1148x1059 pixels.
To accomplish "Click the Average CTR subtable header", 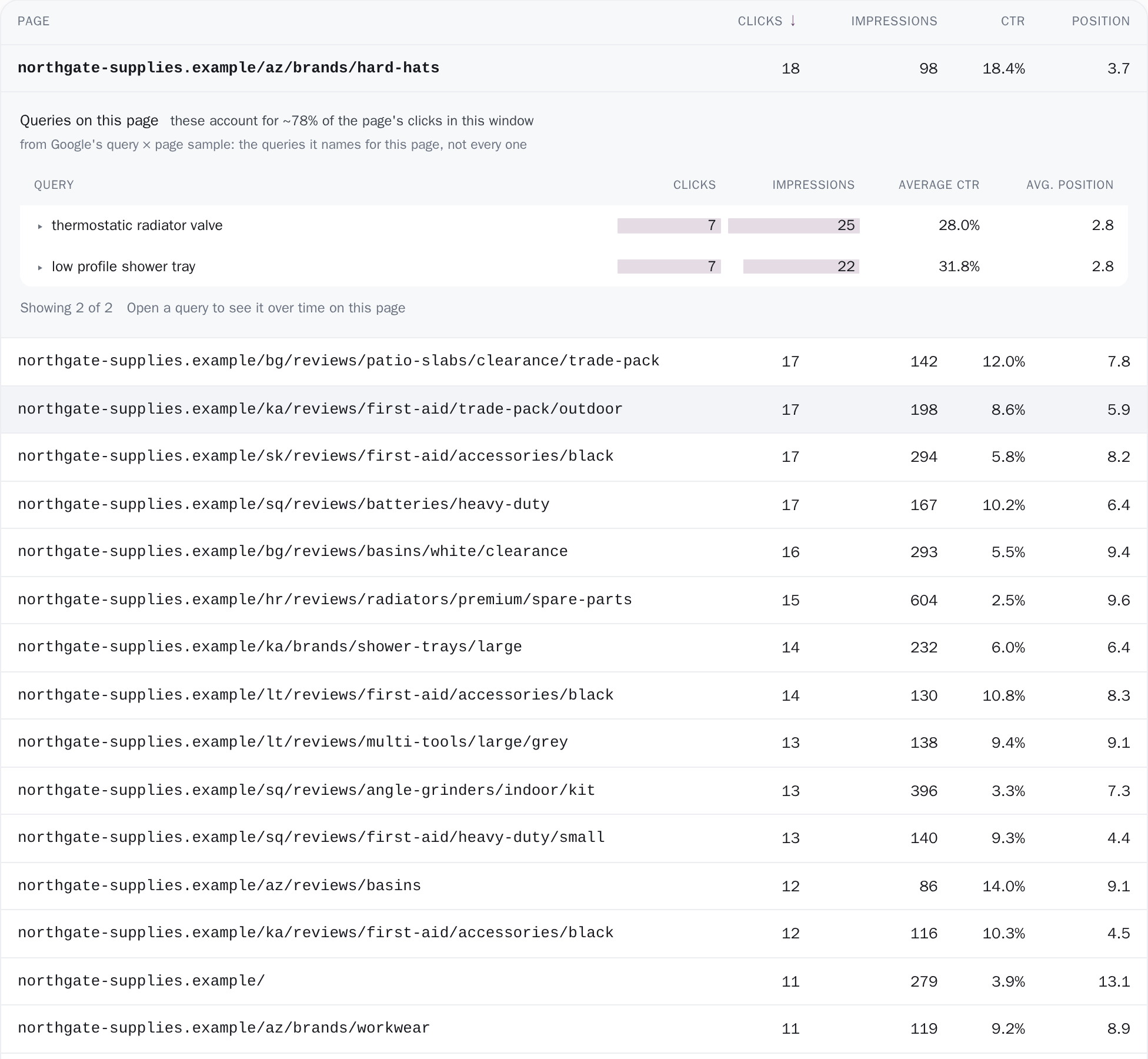I will coord(939,185).
